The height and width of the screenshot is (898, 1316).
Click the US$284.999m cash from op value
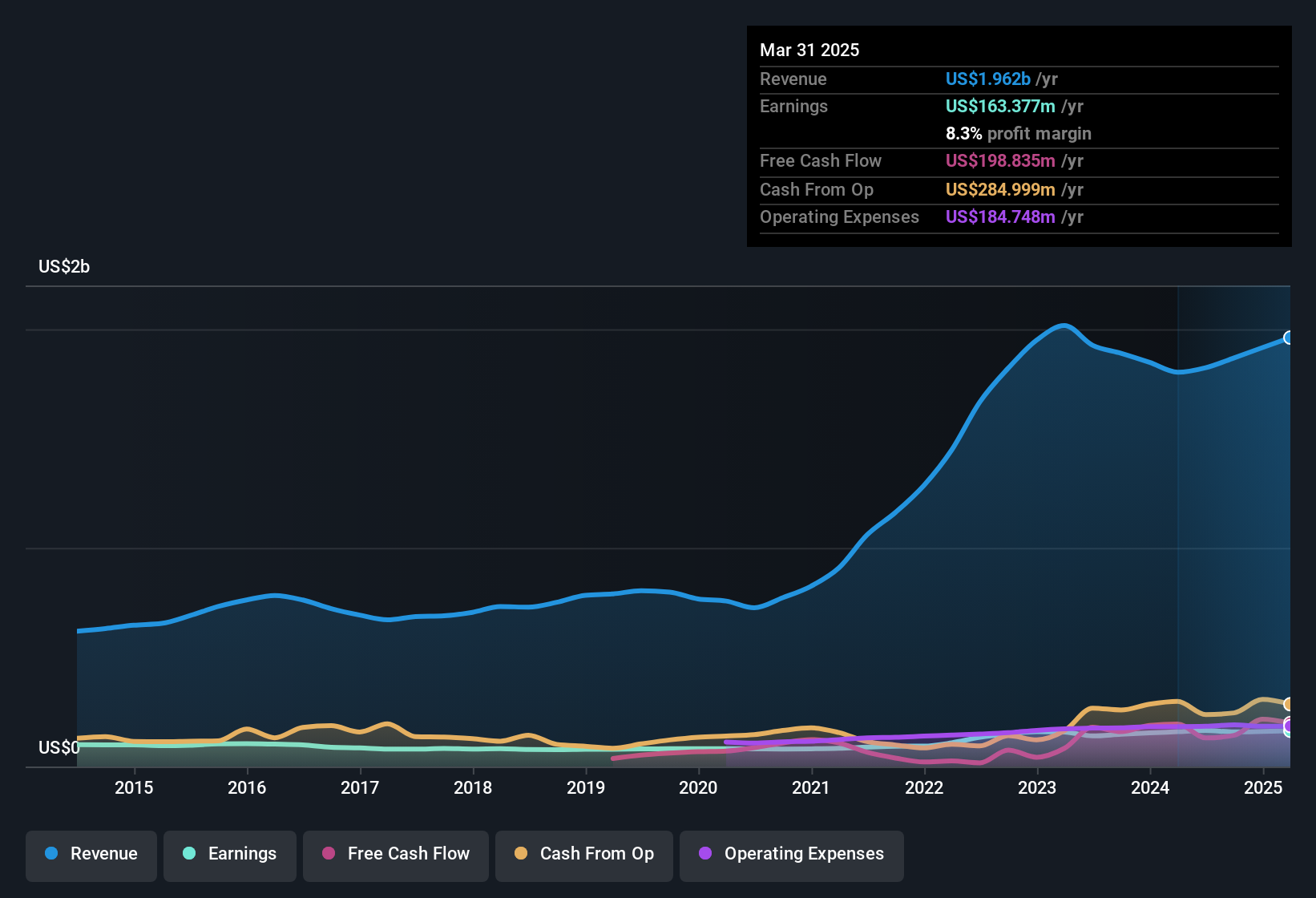(1000, 190)
